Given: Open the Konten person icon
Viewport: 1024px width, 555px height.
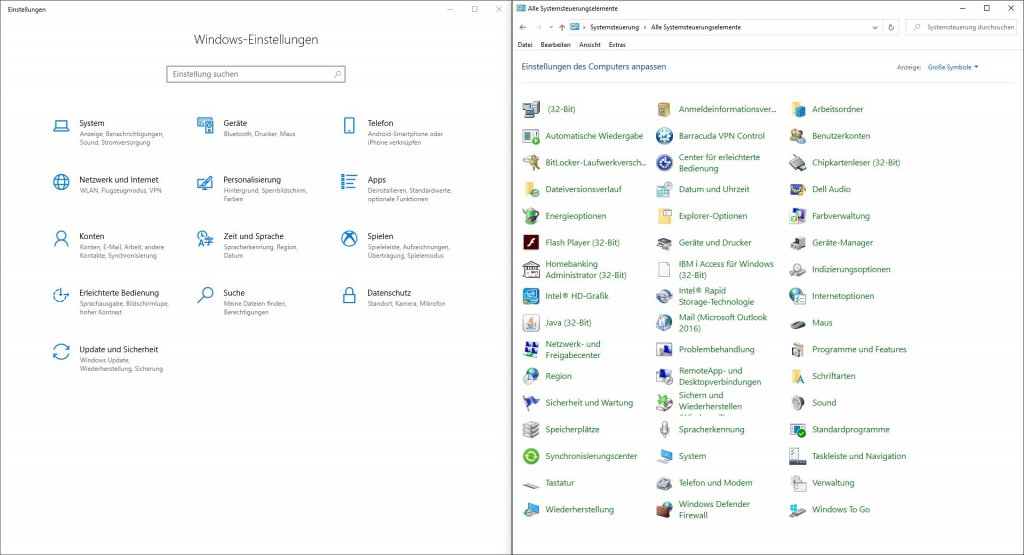Looking at the screenshot, I should pyautogui.click(x=61, y=238).
